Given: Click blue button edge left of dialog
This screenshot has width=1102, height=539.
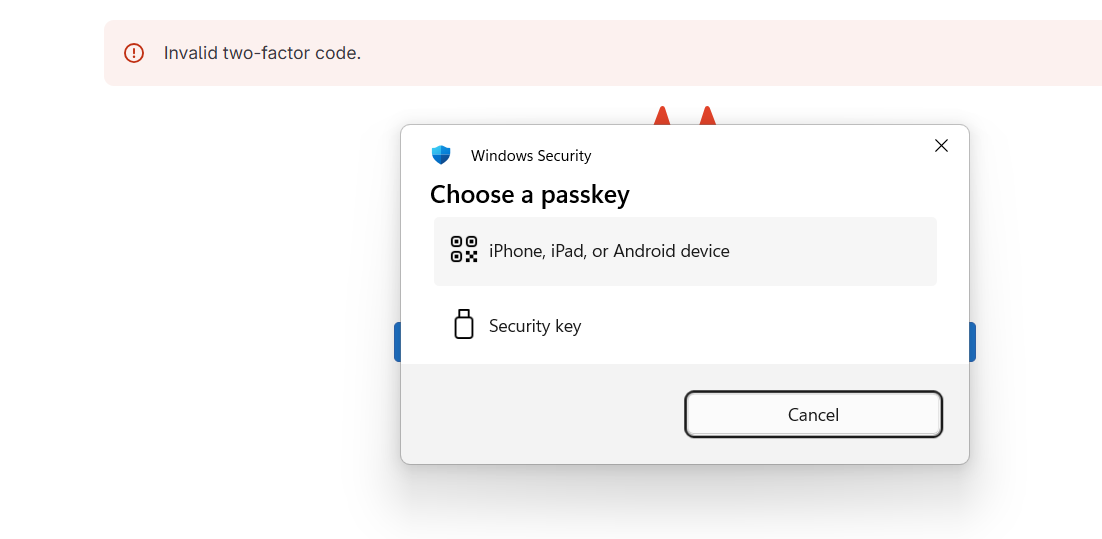Looking at the screenshot, I should [397, 342].
